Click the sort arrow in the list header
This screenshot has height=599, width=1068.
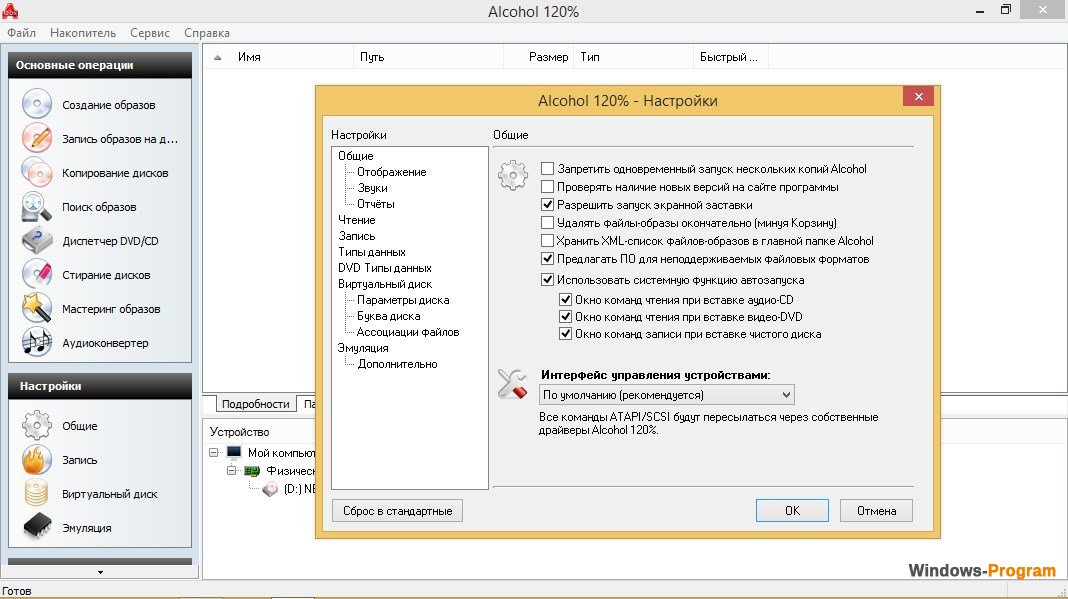click(x=217, y=57)
